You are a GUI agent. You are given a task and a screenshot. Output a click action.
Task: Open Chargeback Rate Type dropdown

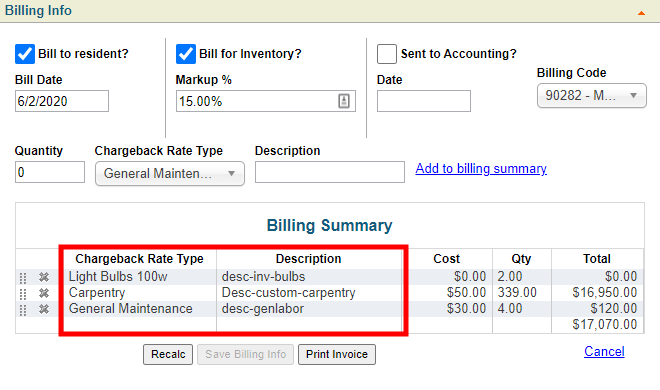[170, 173]
